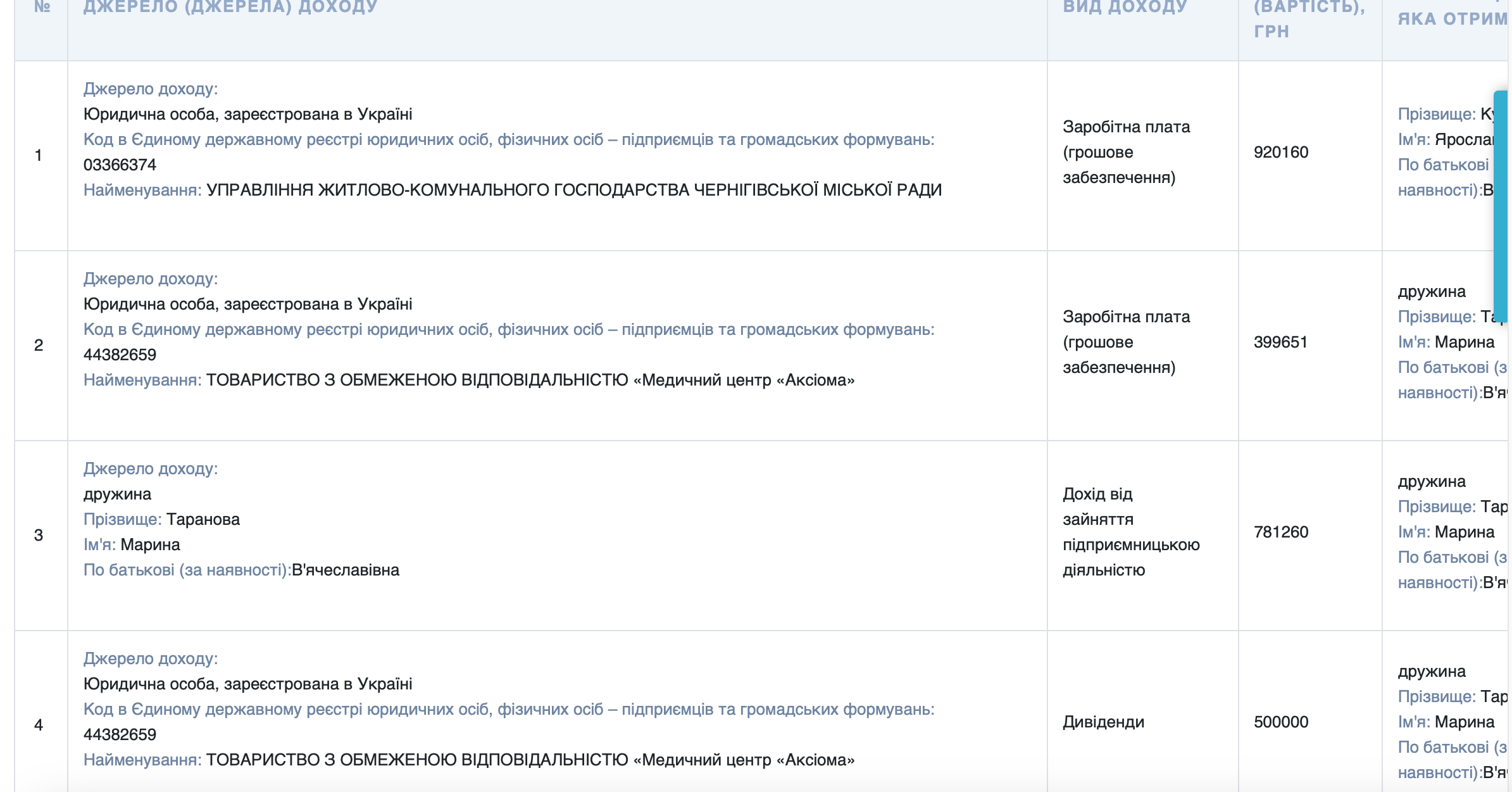Select the amount 500000 in row 4
Viewport: 1512px width, 792px height.
click(x=1280, y=722)
